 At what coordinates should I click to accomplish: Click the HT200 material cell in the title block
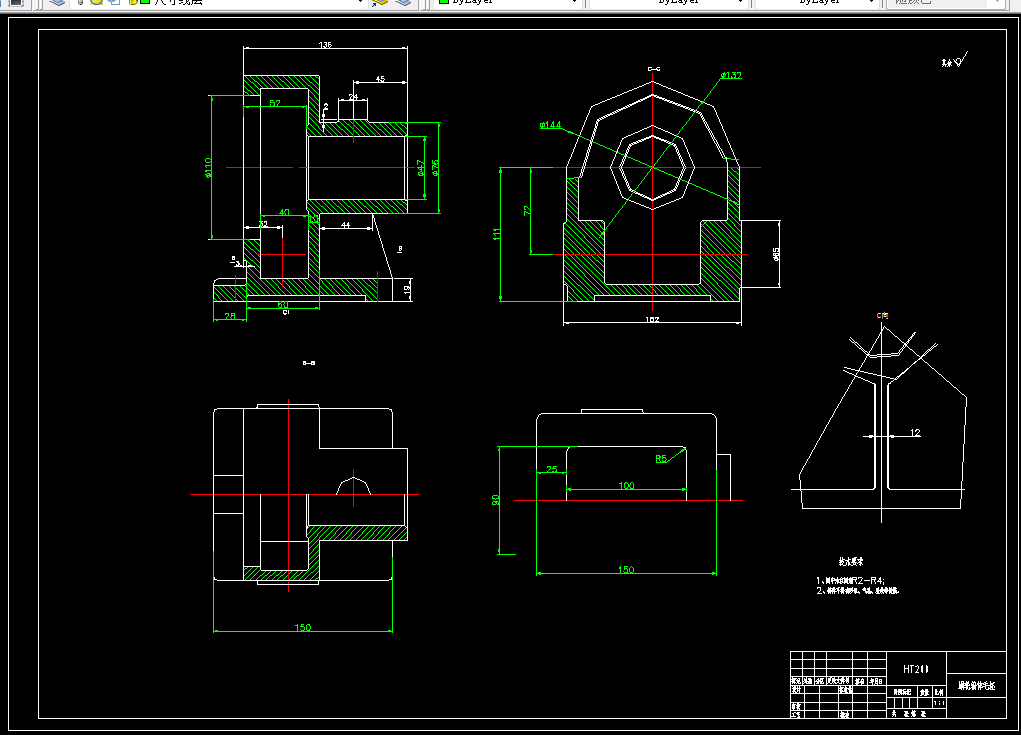click(916, 669)
